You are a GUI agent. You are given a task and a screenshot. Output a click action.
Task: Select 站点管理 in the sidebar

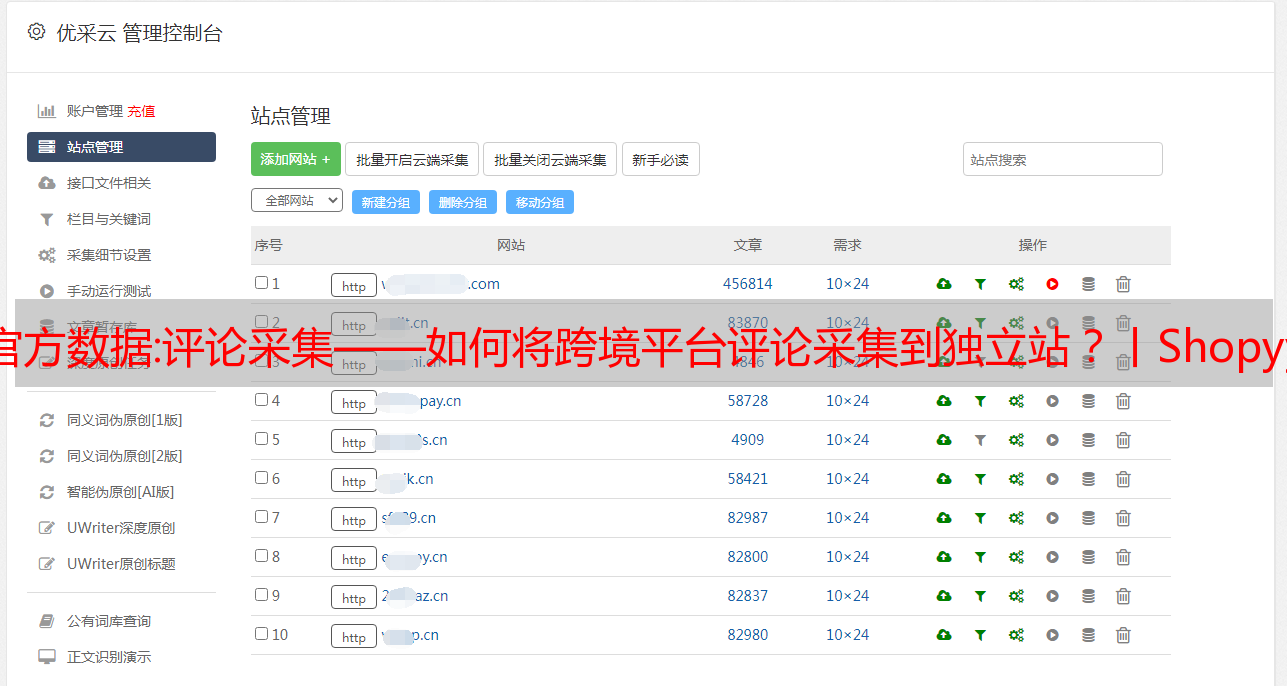pos(121,147)
